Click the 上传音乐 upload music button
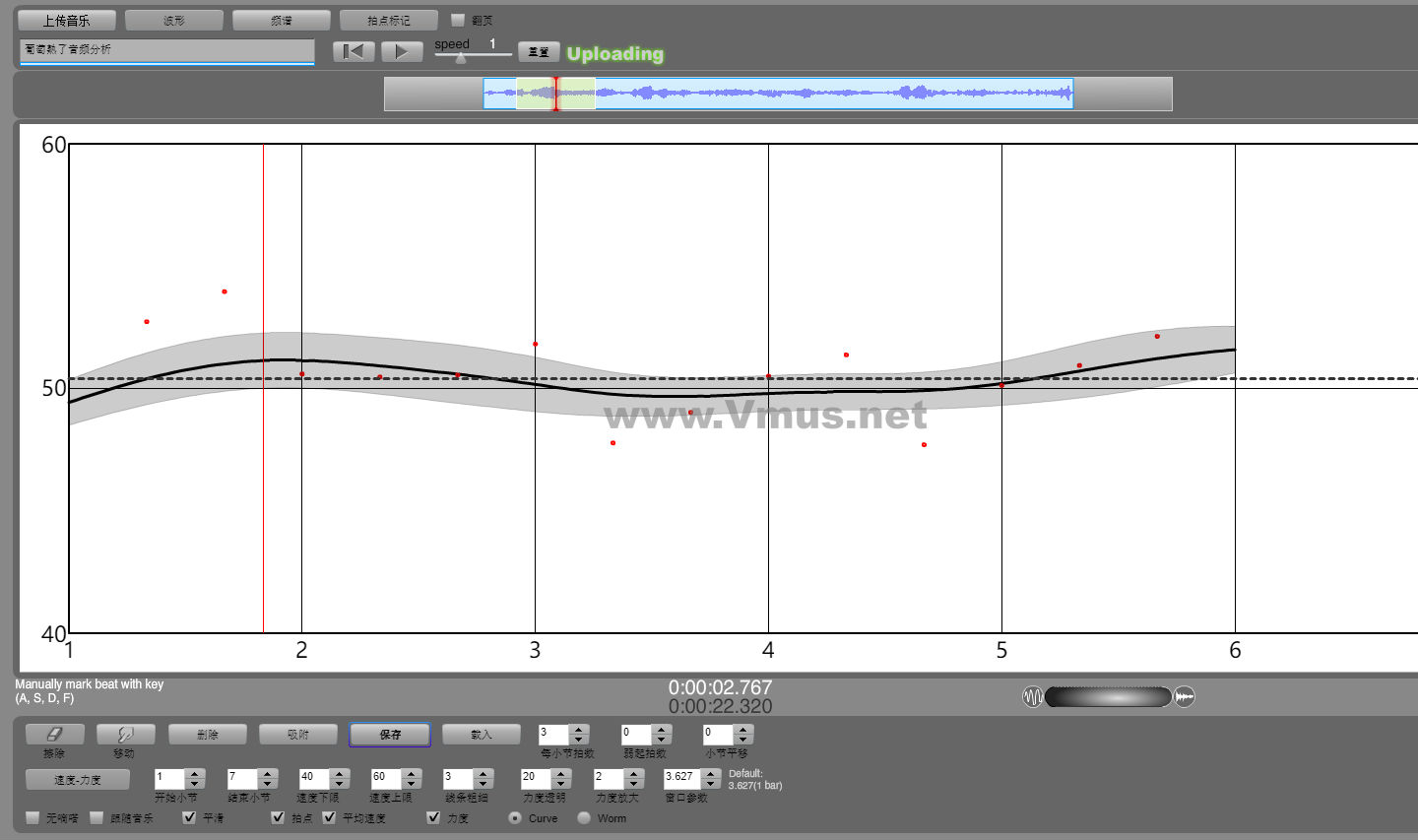The image size is (1418, 840). 66,21
